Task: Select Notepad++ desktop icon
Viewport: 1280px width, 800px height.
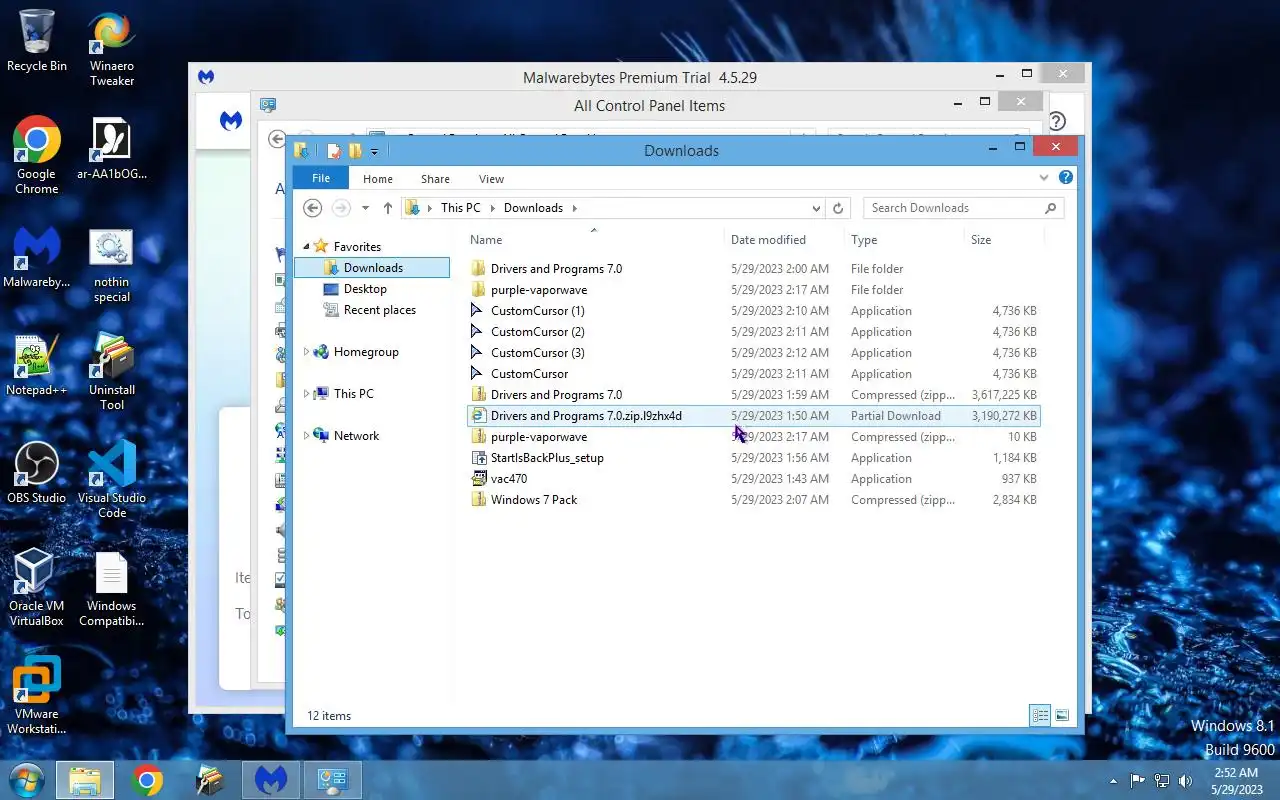Action: coord(37,366)
